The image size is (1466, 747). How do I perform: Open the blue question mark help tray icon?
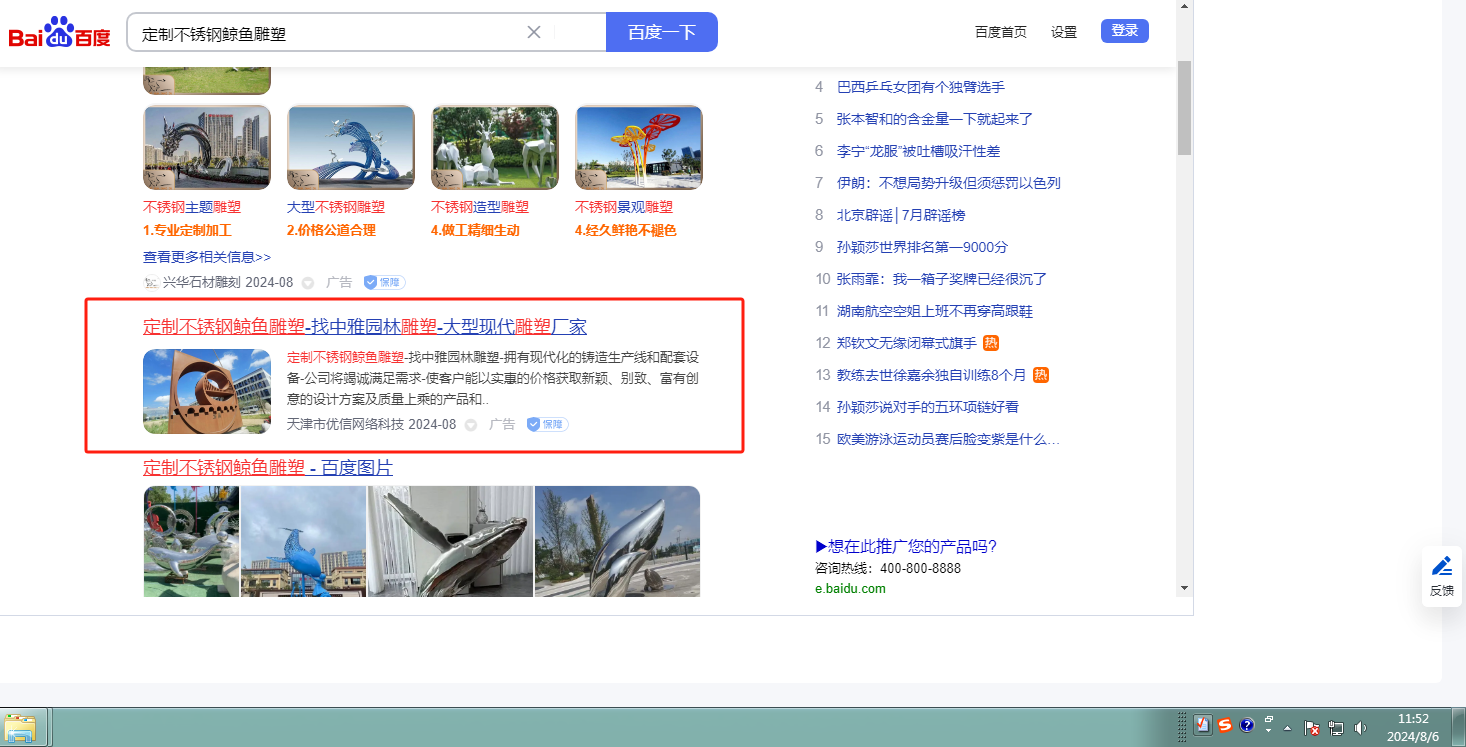click(1247, 726)
